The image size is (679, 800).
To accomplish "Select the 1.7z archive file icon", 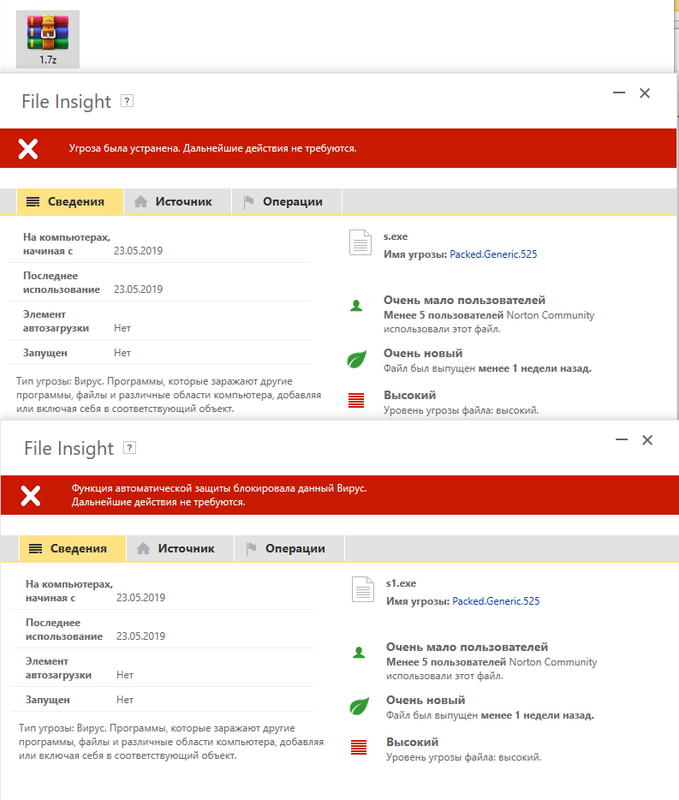I will [47, 39].
